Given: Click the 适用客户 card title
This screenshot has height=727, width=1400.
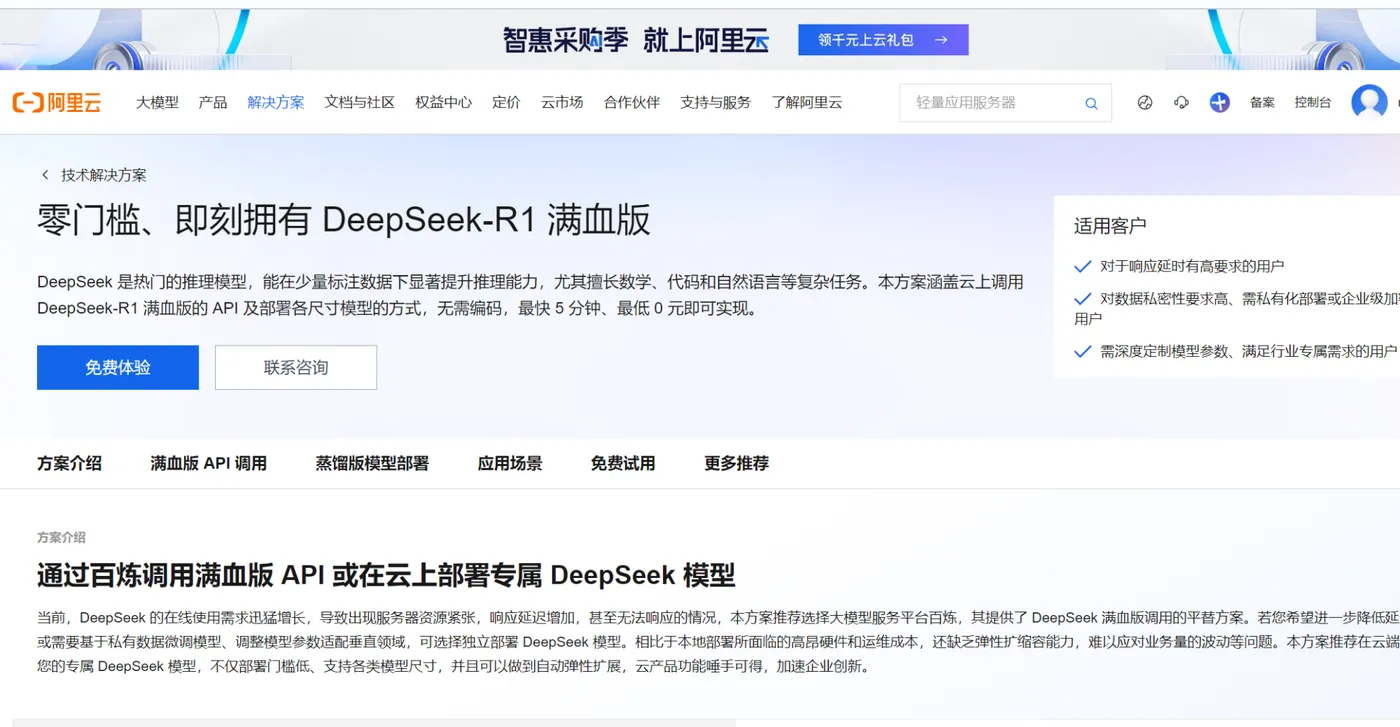Looking at the screenshot, I should [1110, 226].
